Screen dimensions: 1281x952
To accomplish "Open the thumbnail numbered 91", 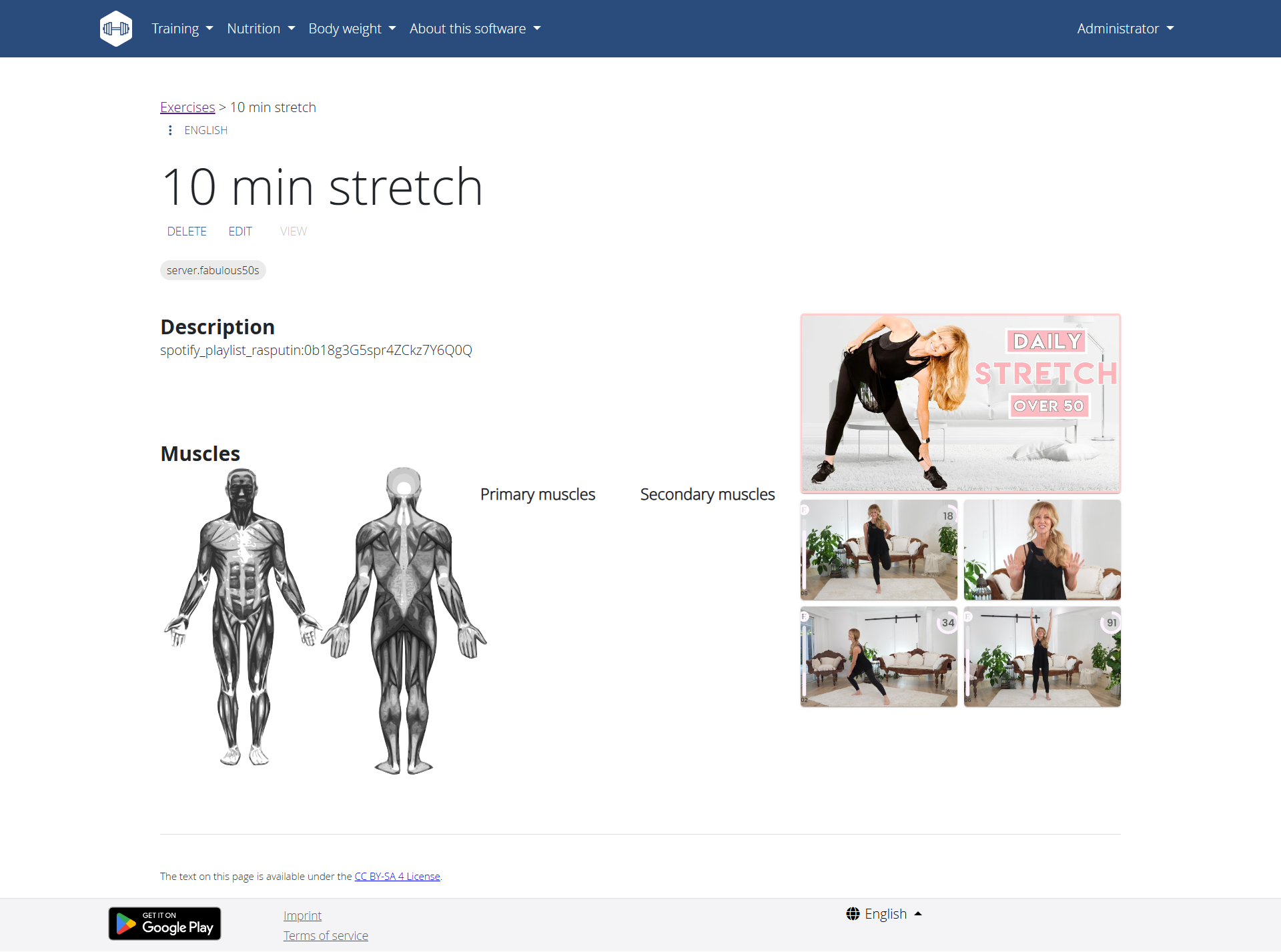I will point(1042,656).
